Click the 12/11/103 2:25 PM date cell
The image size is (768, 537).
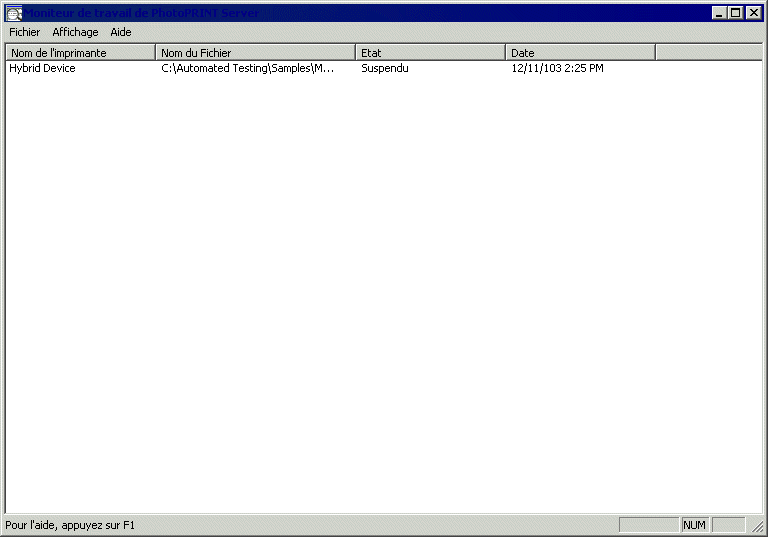(557, 68)
